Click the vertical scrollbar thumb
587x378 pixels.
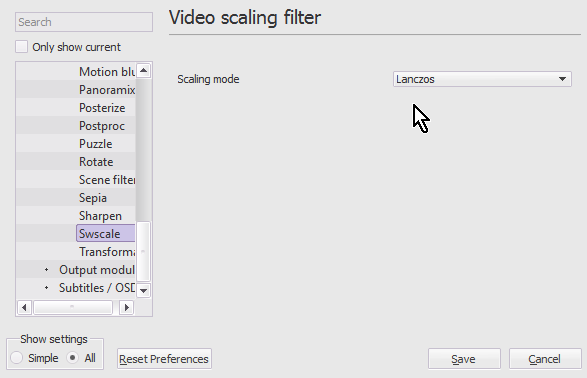(x=143, y=251)
